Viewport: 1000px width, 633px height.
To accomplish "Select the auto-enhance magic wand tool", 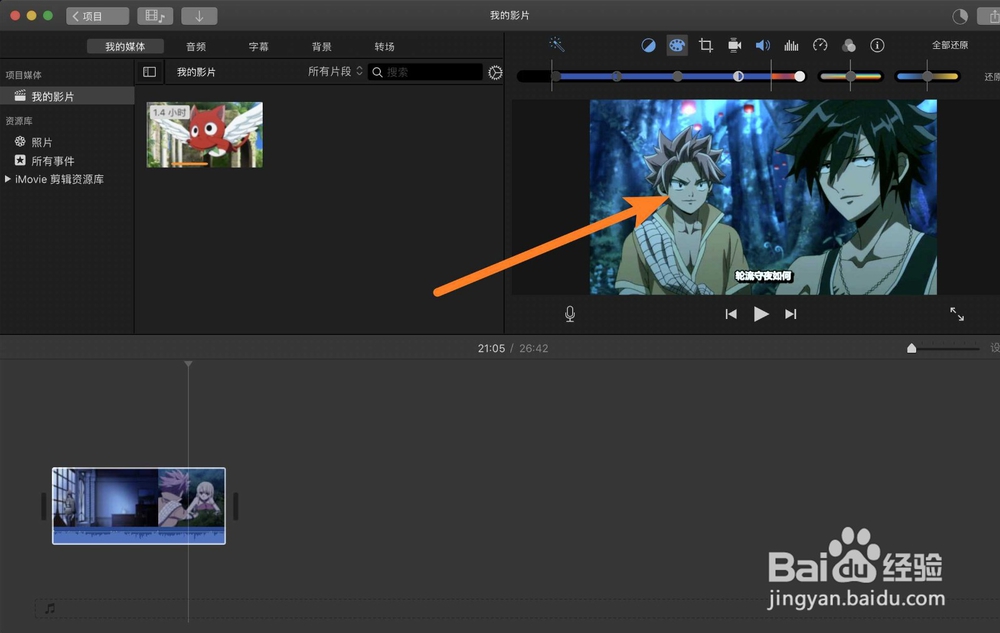I will (x=557, y=44).
